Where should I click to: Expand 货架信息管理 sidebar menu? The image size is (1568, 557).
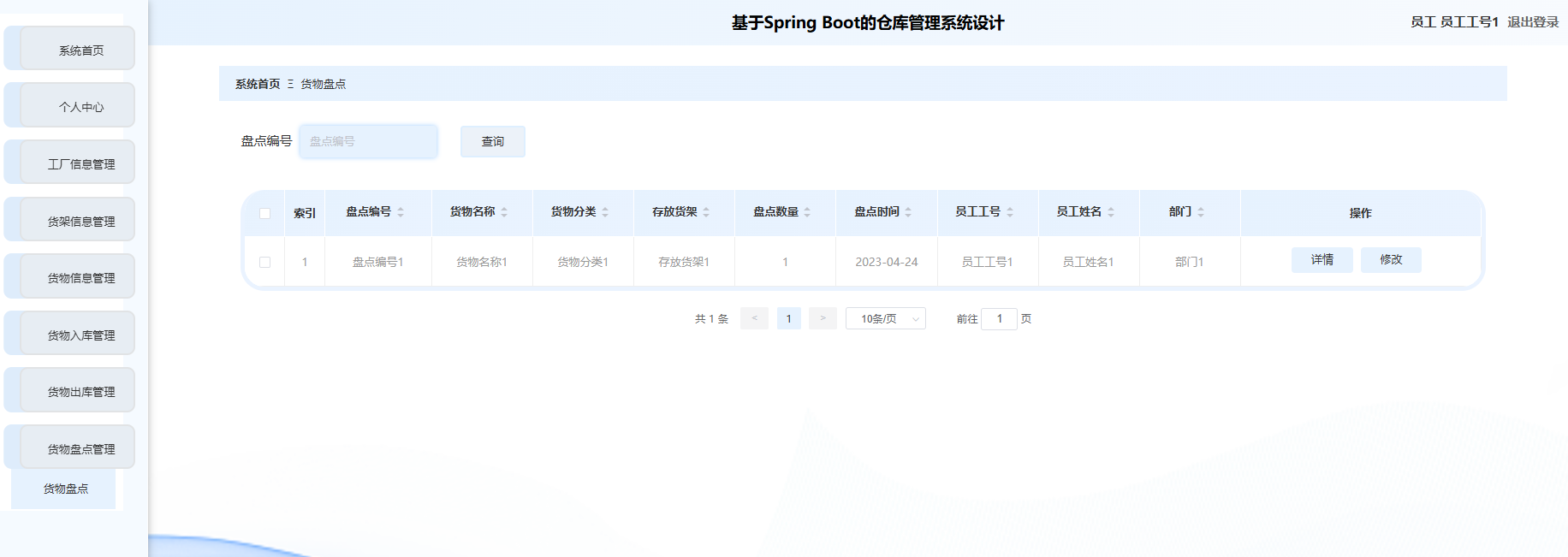click(78, 220)
